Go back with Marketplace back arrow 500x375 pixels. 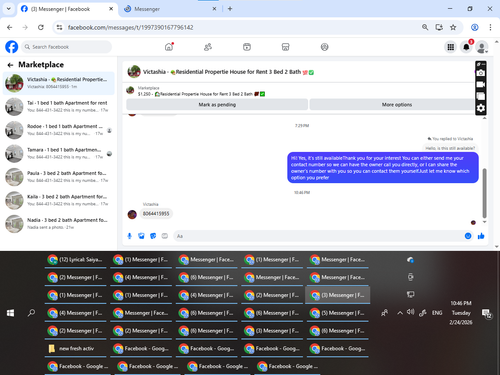[x=10, y=65]
